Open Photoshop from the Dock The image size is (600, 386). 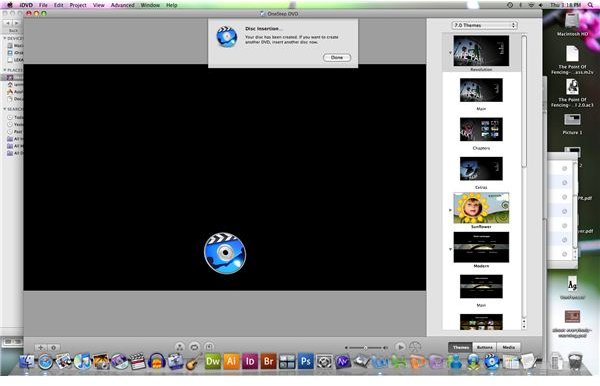tap(305, 361)
